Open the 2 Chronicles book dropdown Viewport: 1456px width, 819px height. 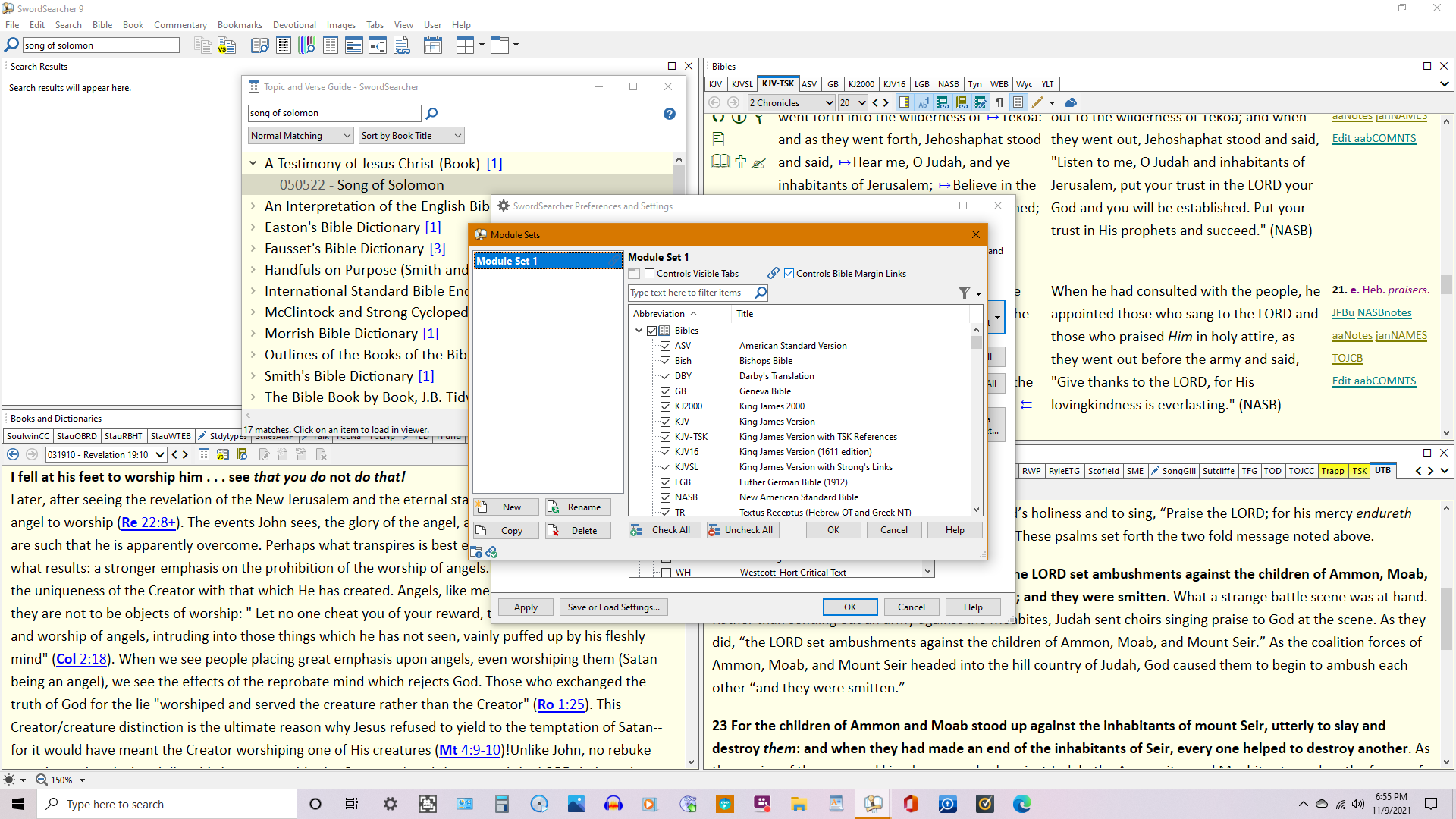791,102
